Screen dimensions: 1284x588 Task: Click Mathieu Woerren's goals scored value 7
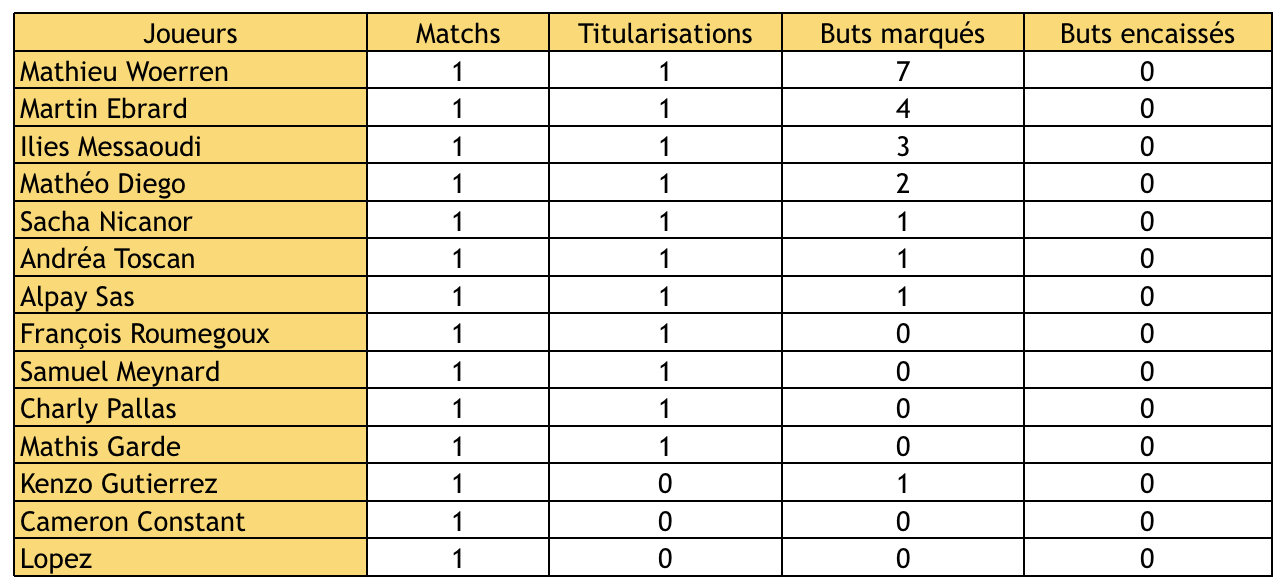903,72
